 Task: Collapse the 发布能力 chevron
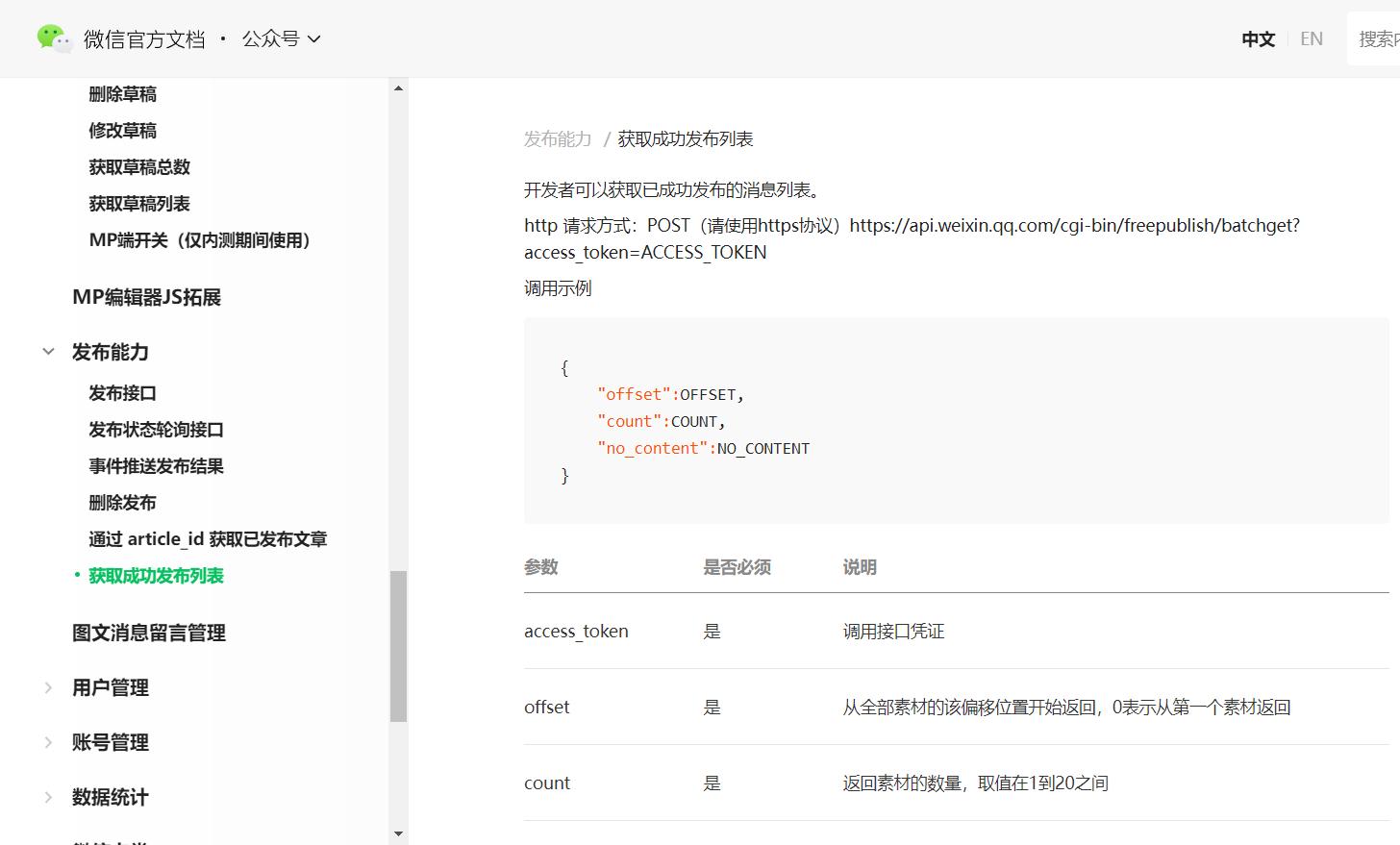pos(48,352)
